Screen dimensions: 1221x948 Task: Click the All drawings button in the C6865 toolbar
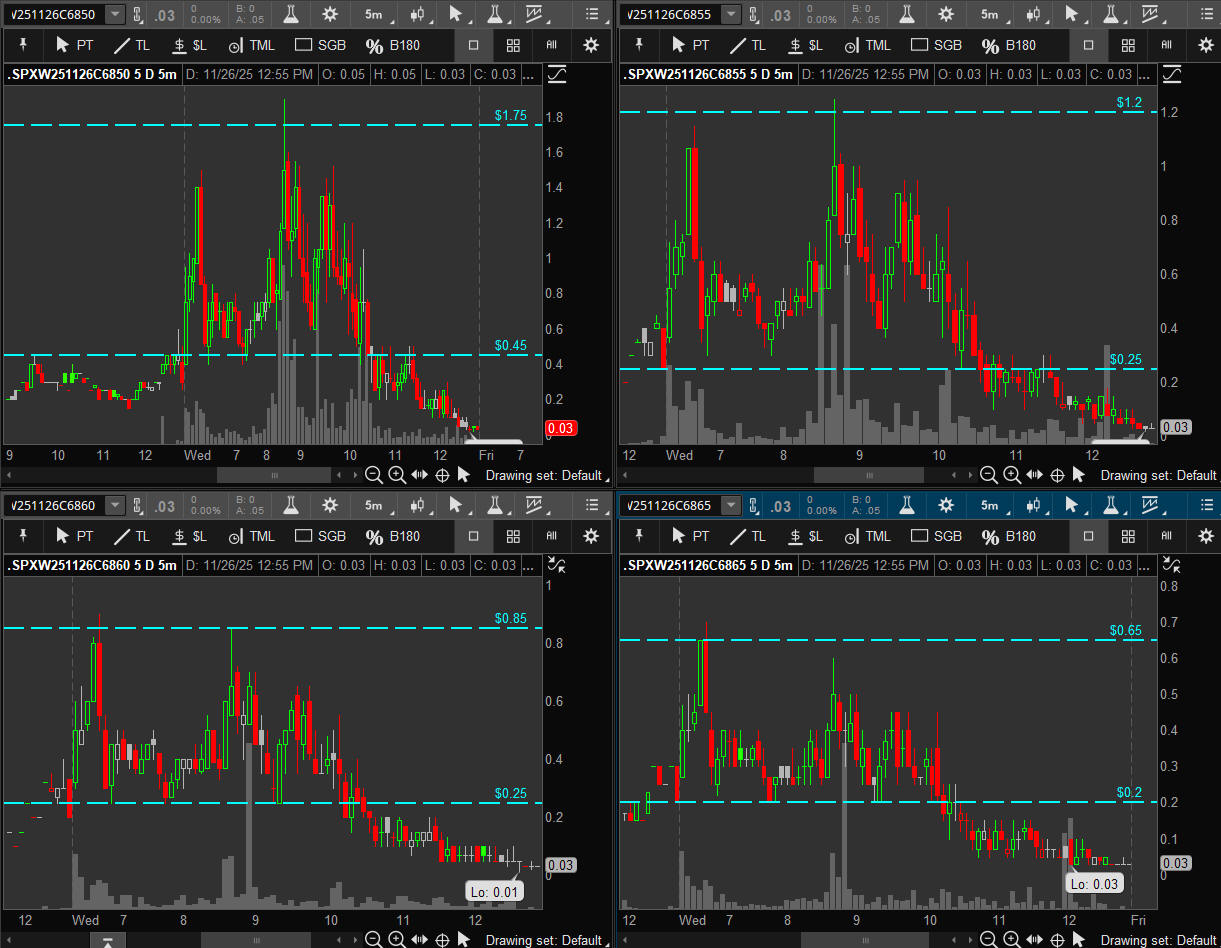[1166, 536]
